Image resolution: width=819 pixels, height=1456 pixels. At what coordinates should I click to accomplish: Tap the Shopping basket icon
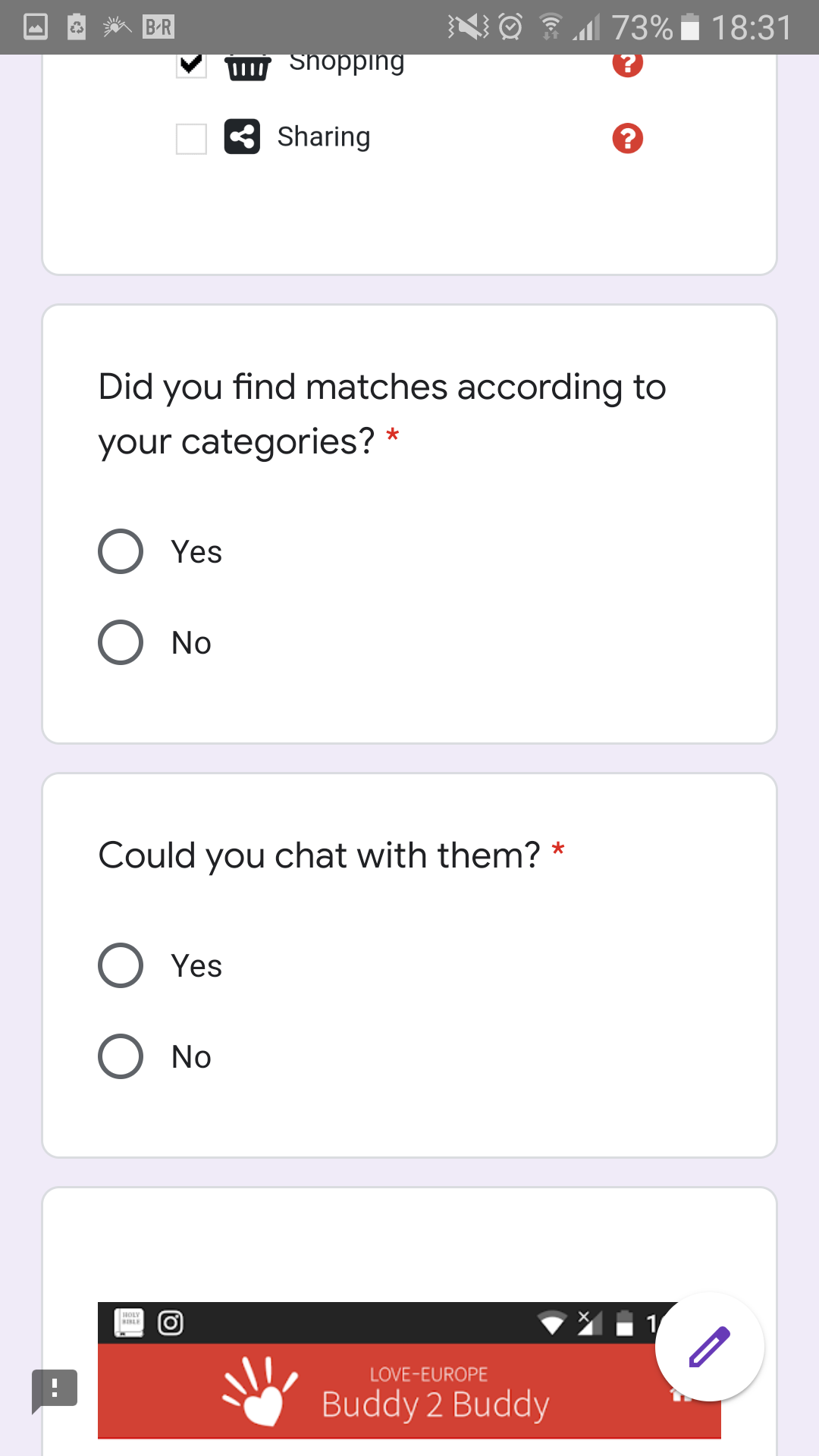click(x=247, y=67)
